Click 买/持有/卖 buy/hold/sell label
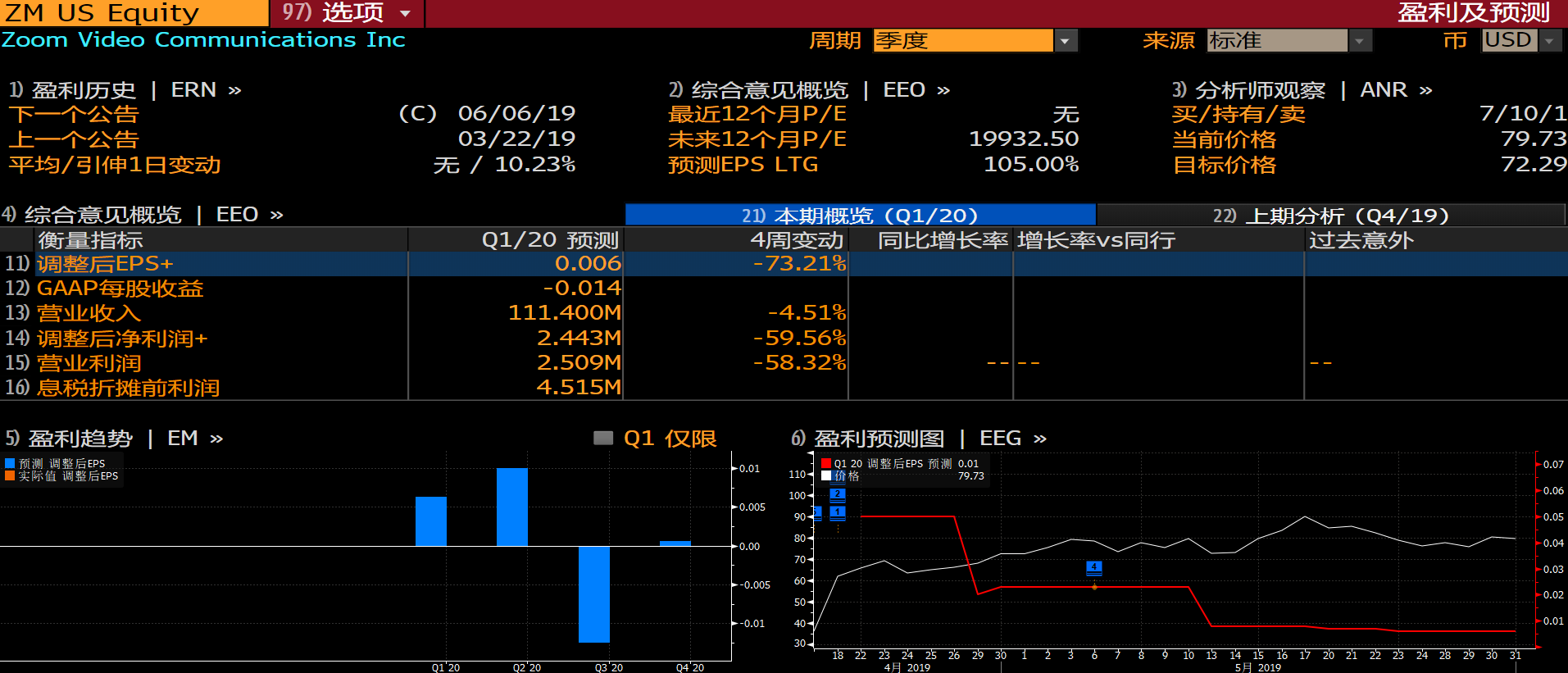This screenshot has width=1568, height=673. [1238, 114]
